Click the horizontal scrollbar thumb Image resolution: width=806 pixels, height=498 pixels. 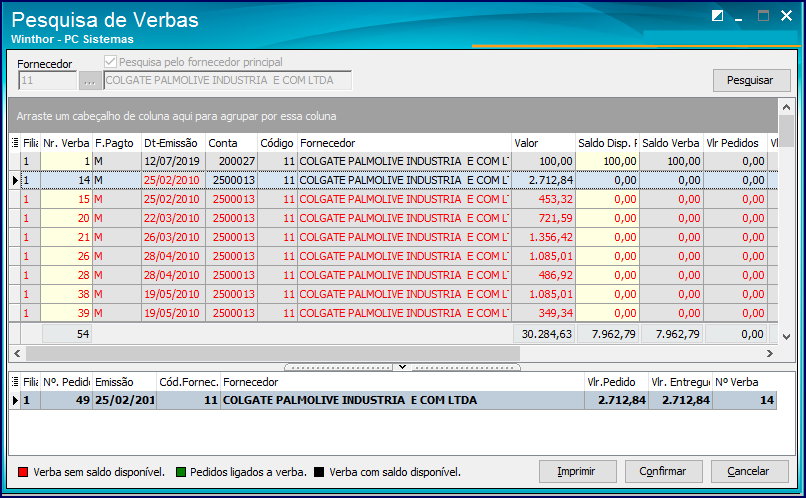pyautogui.click(x=273, y=354)
